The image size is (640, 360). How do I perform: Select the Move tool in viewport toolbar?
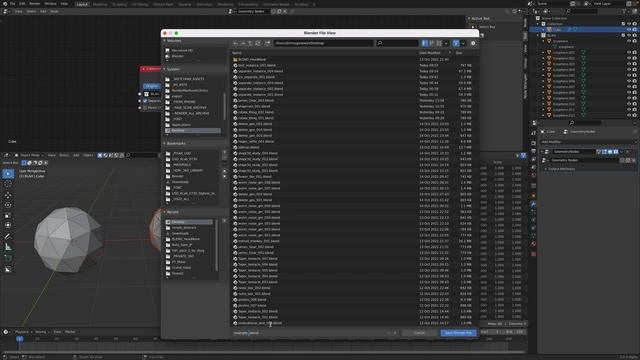8,195
